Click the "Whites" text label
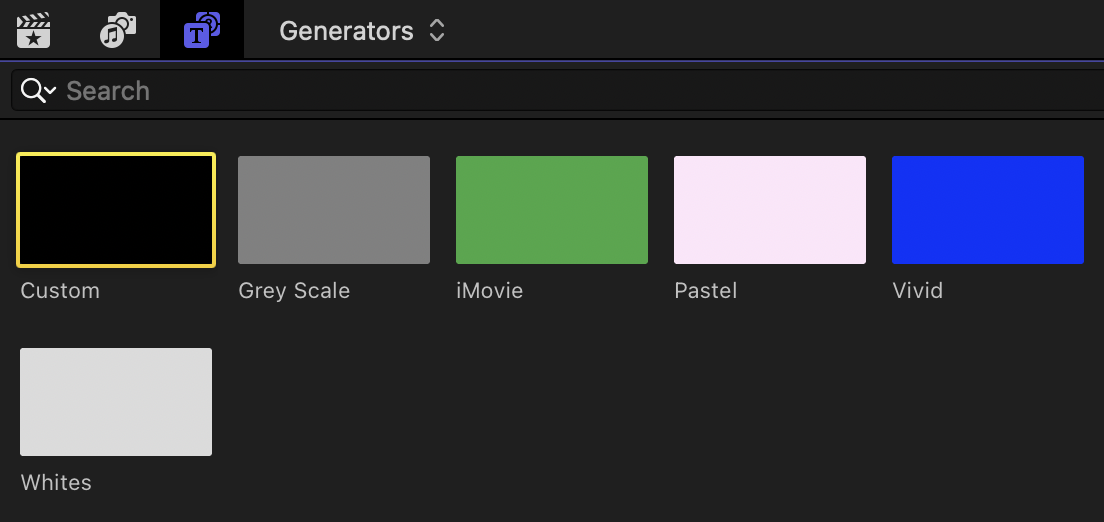Image resolution: width=1104 pixels, height=522 pixels. point(56,483)
